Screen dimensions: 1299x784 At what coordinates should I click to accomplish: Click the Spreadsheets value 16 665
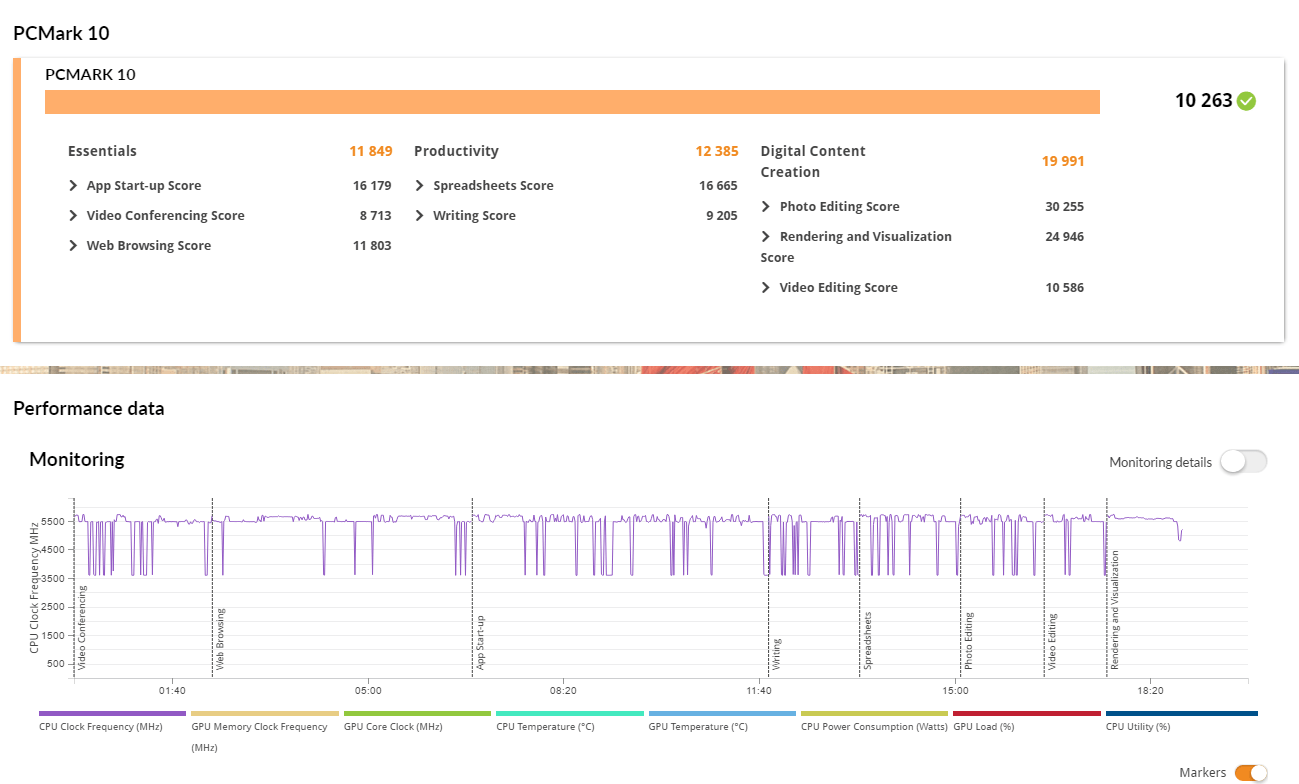tap(718, 186)
